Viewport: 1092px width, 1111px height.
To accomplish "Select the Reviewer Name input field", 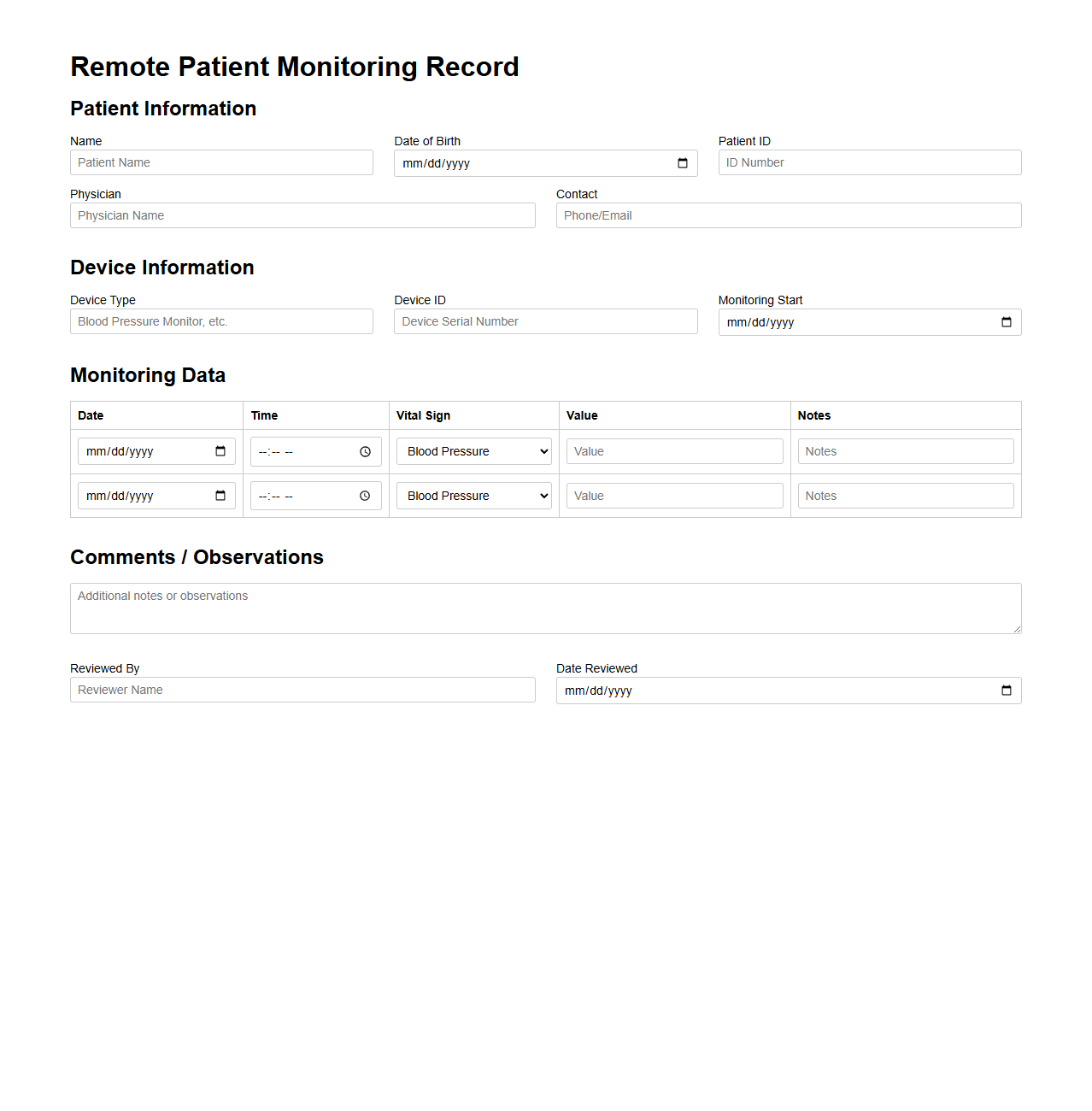I will pos(302,690).
